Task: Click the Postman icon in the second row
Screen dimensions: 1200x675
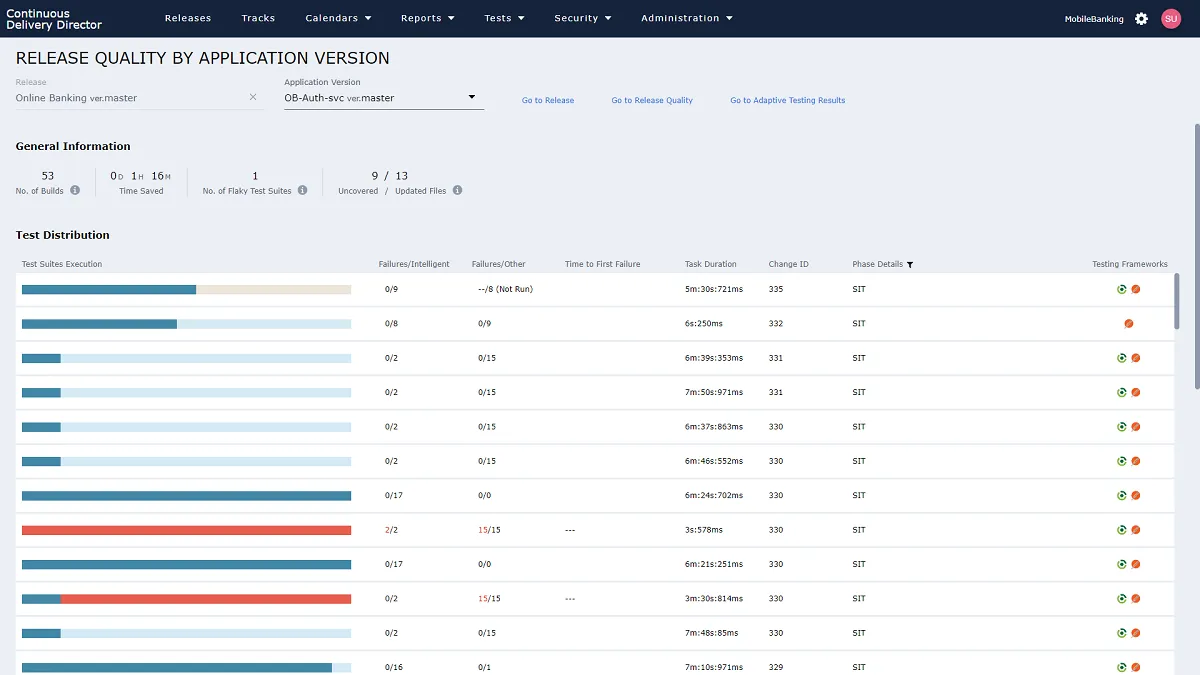Action: [x=1131, y=323]
